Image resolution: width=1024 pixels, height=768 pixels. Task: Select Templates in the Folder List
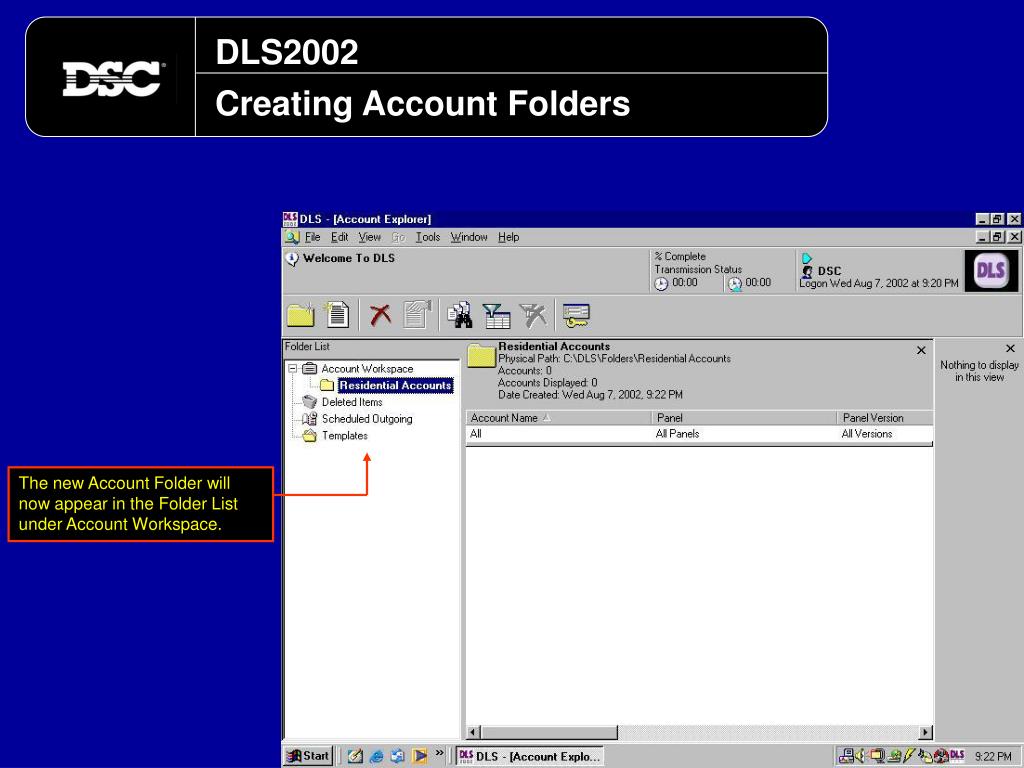345,436
